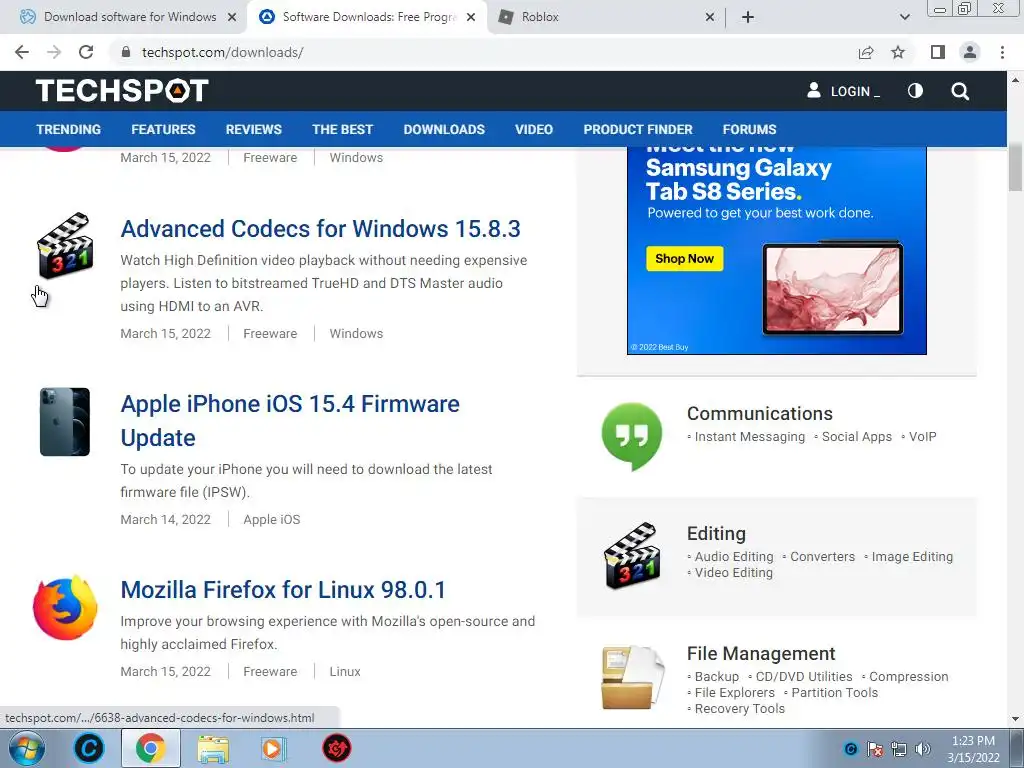
Task: Select the Software Downloads tab
Action: [x=368, y=17]
